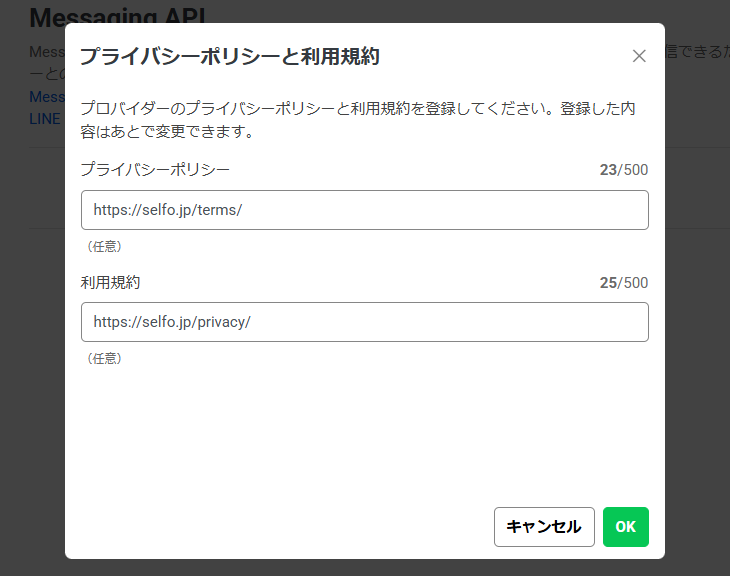Confirm with the green OK button
Image resolution: width=730 pixels, height=576 pixels.
pyautogui.click(x=625, y=527)
